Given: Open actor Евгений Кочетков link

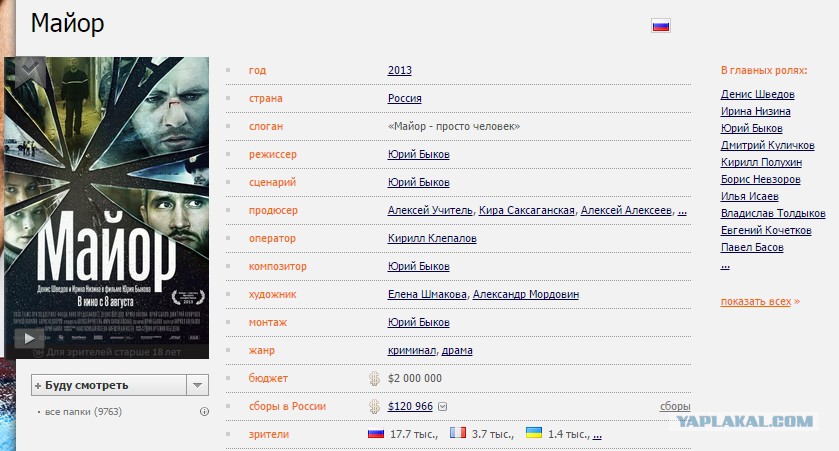Looking at the screenshot, I should point(766,230).
